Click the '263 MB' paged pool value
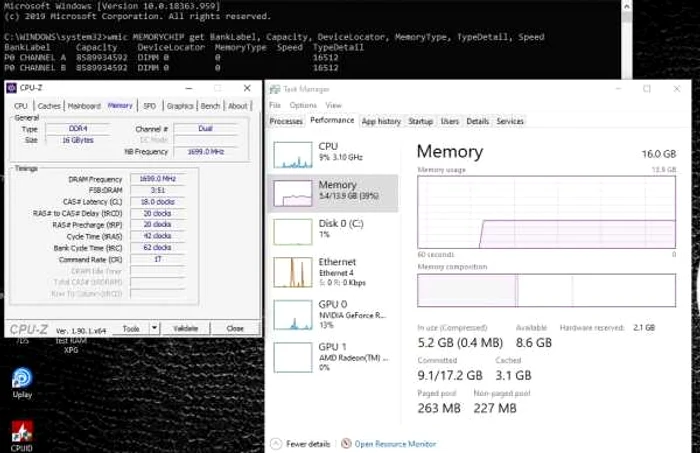This screenshot has width=700, height=453. [439, 408]
